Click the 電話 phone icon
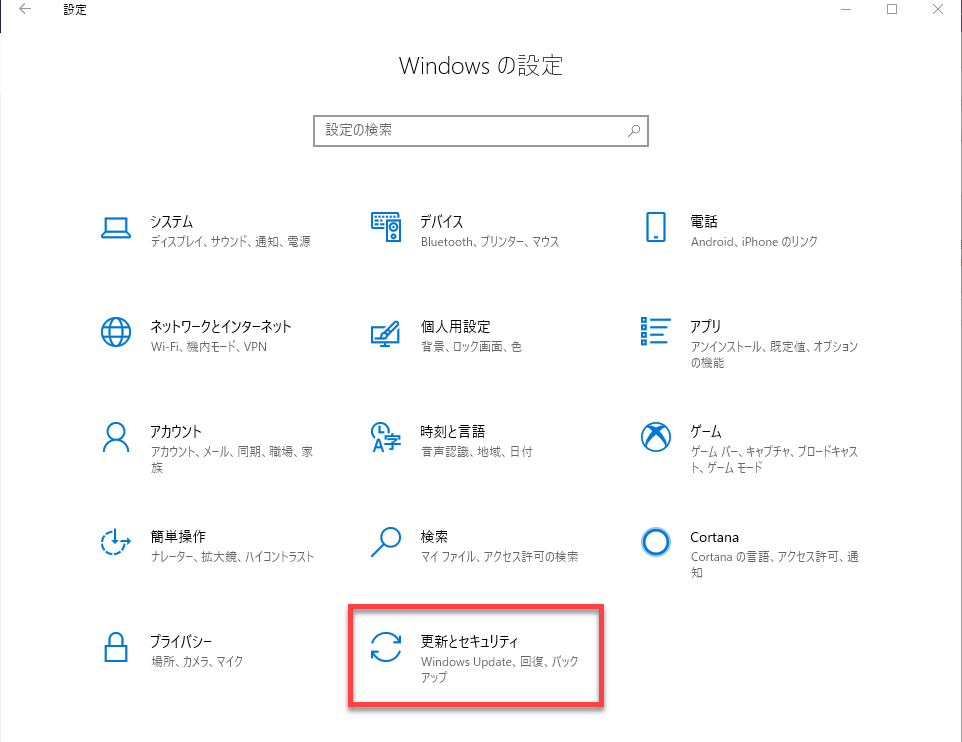 [x=656, y=227]
